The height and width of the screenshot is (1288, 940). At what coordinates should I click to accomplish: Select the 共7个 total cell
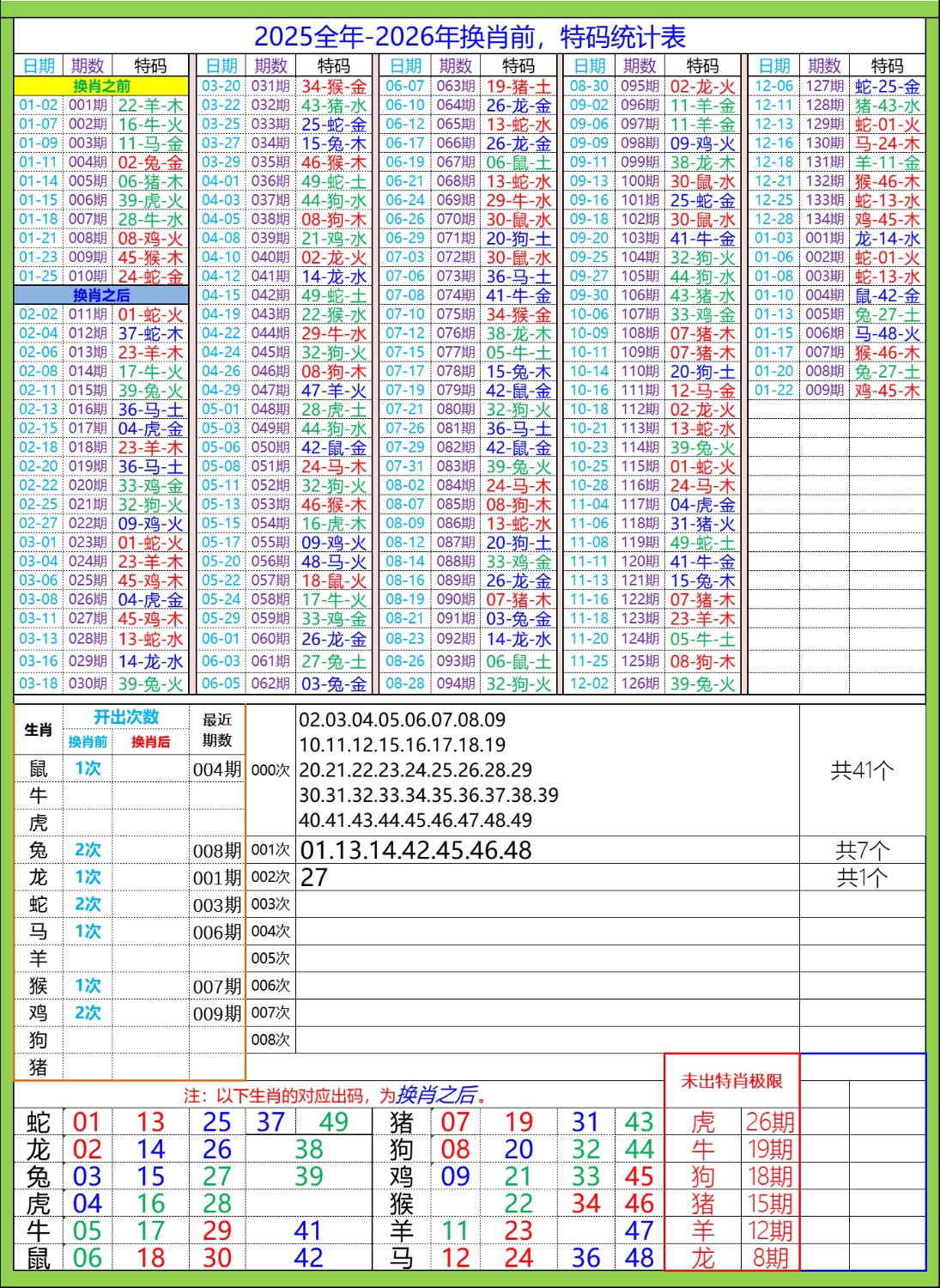pyautogui.click(x=862, y=850)
